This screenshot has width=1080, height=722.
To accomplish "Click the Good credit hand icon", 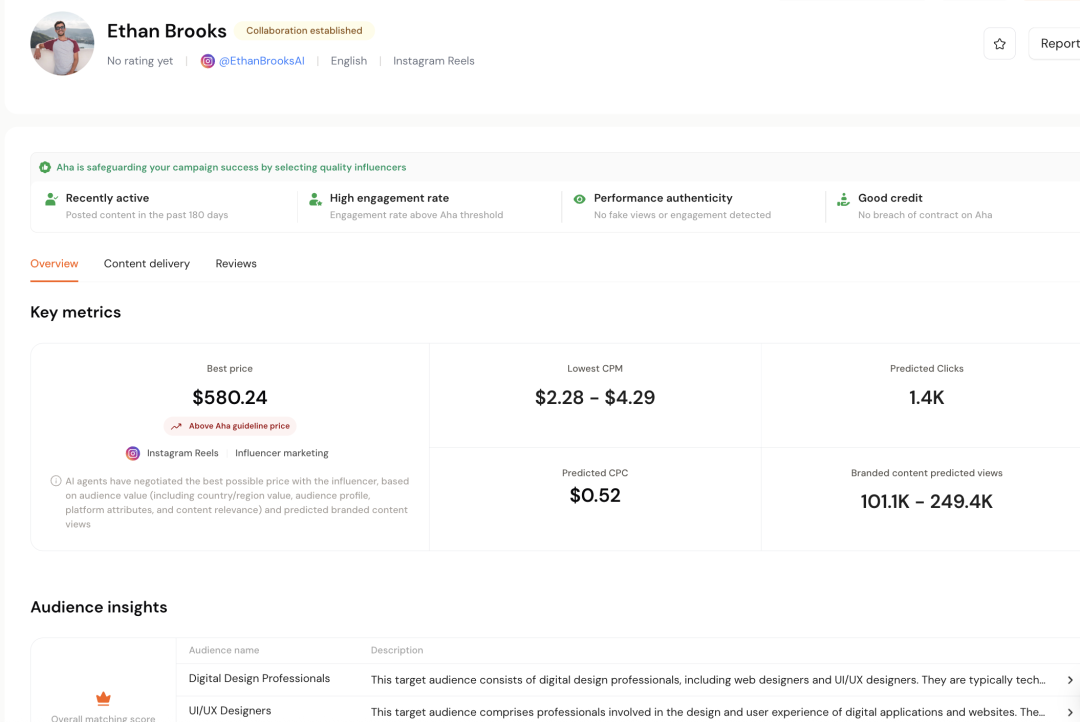I will [843, 200].
